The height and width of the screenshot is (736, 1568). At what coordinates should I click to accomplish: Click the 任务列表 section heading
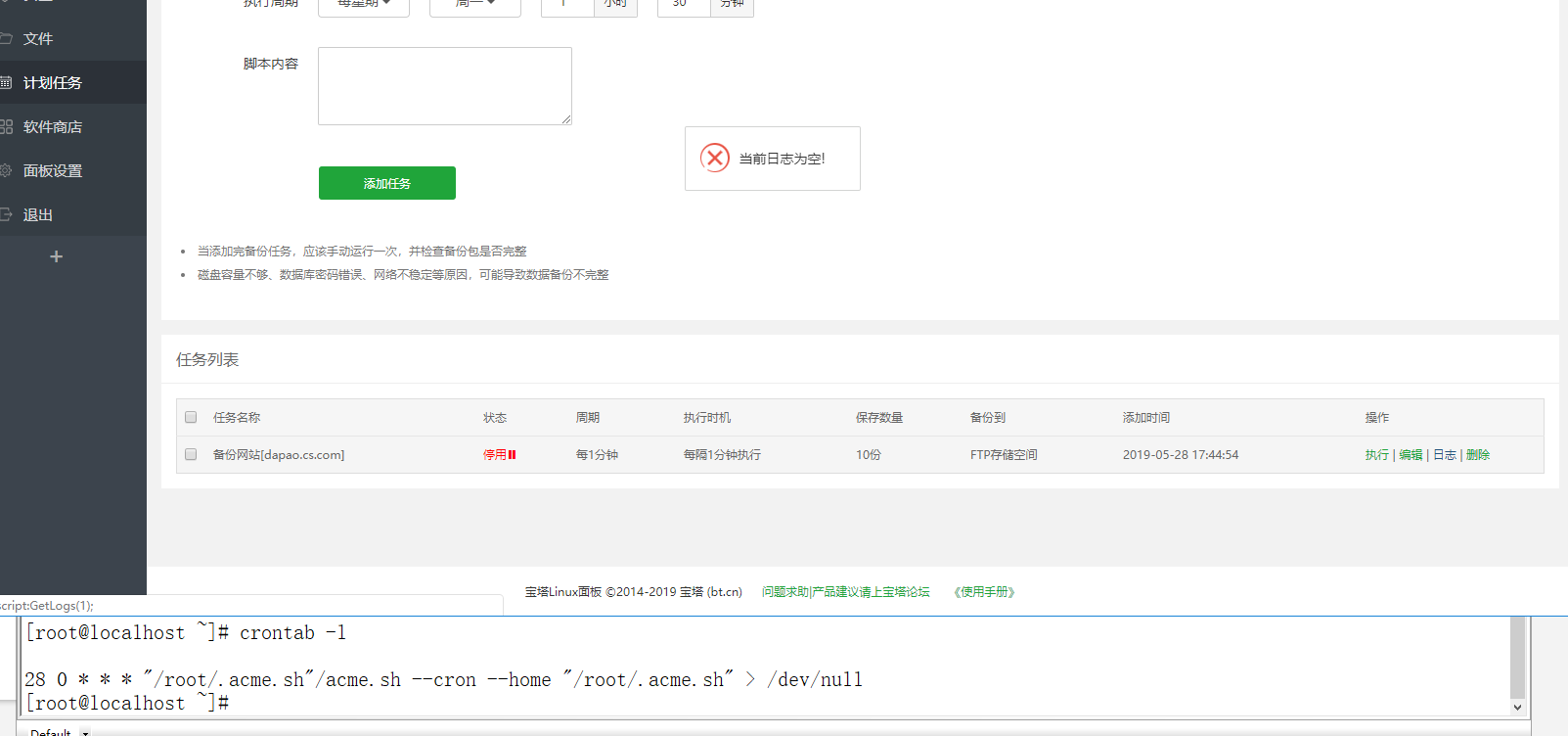[x=207, y=360]
